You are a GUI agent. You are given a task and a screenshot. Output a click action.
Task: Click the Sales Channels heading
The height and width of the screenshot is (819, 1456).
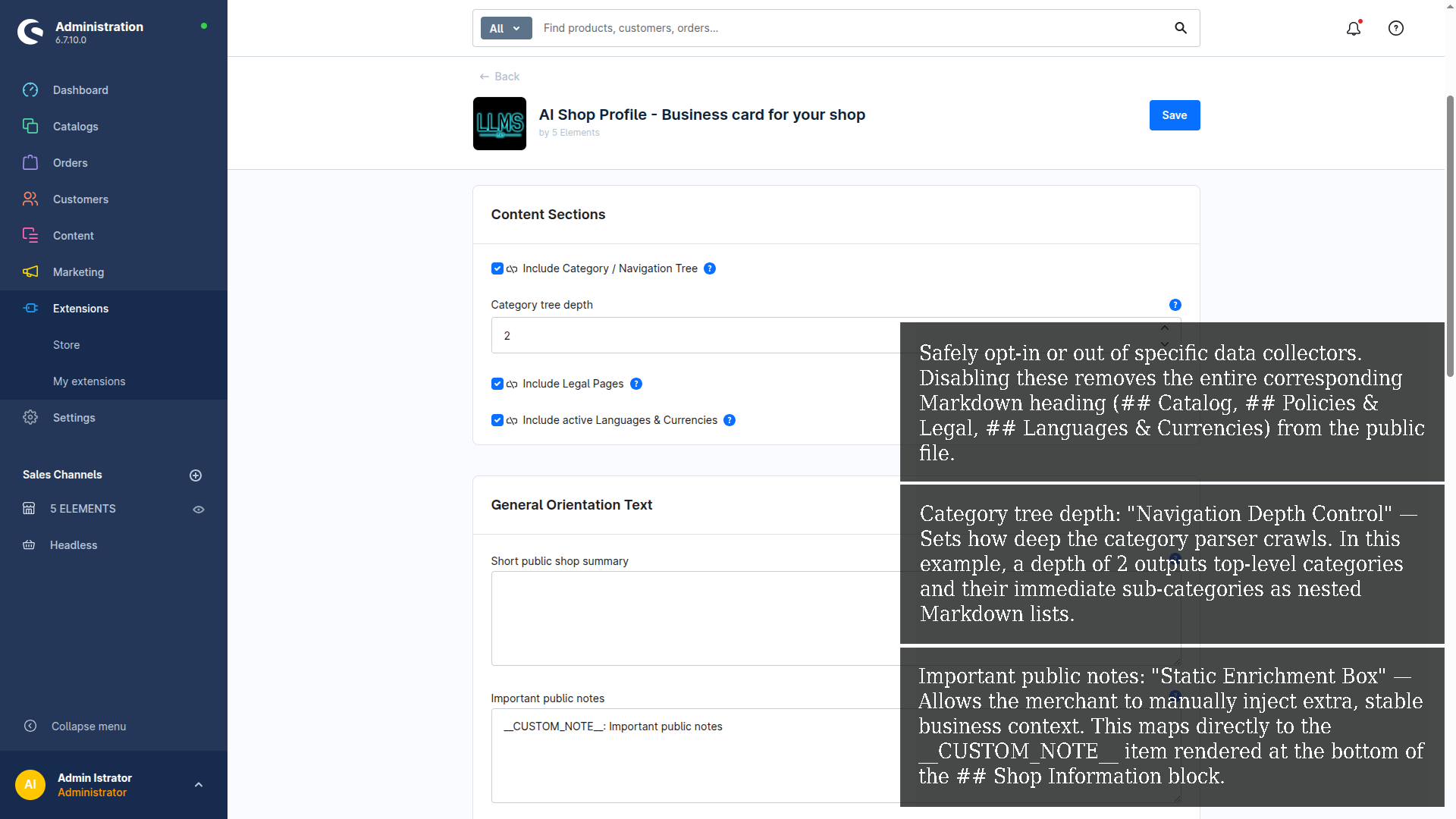(62, 475)
